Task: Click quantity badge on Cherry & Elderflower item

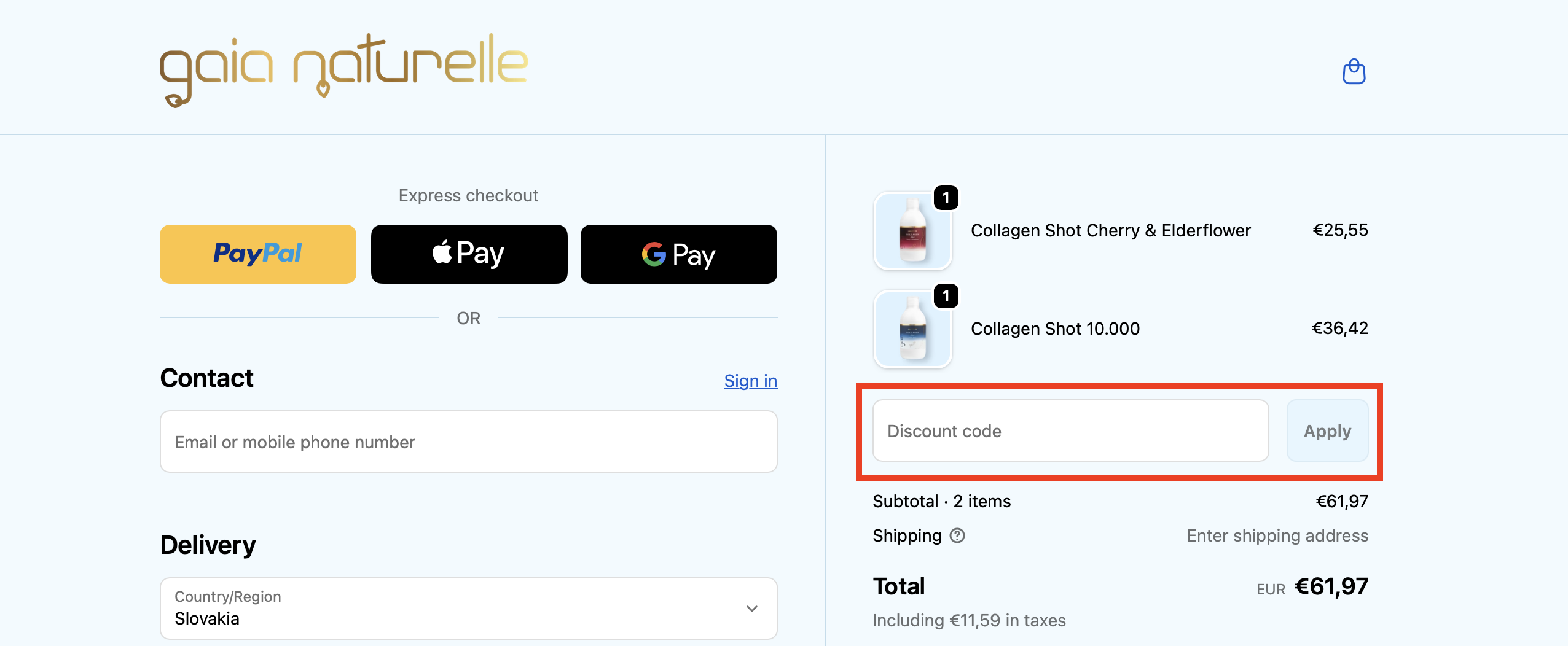Action: (x=946, y=198)
